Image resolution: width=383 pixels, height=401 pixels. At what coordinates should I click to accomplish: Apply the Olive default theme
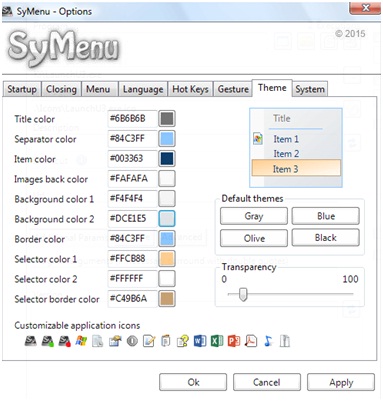click(x=254, y=238)
